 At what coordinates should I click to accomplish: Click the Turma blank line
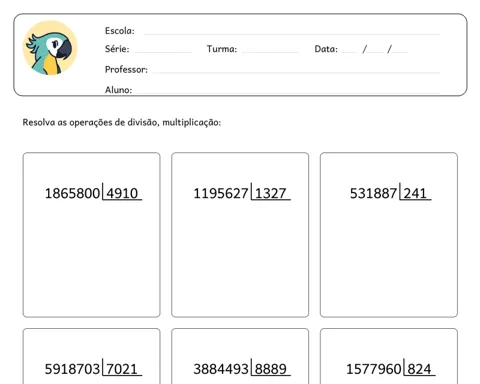click(x=270, y=52)
